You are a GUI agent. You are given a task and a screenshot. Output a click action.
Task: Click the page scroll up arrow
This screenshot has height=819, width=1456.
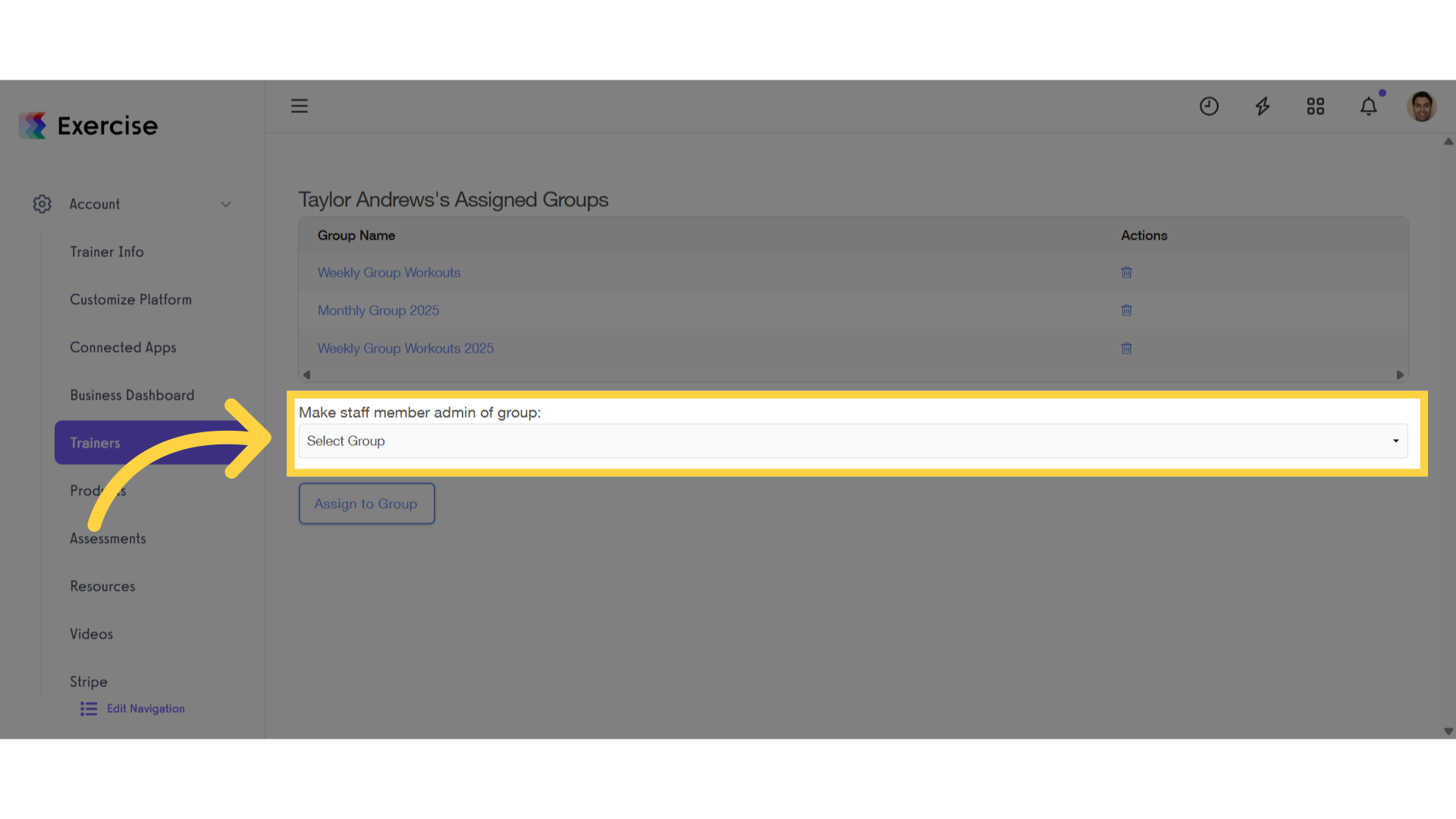(1448, 142)
